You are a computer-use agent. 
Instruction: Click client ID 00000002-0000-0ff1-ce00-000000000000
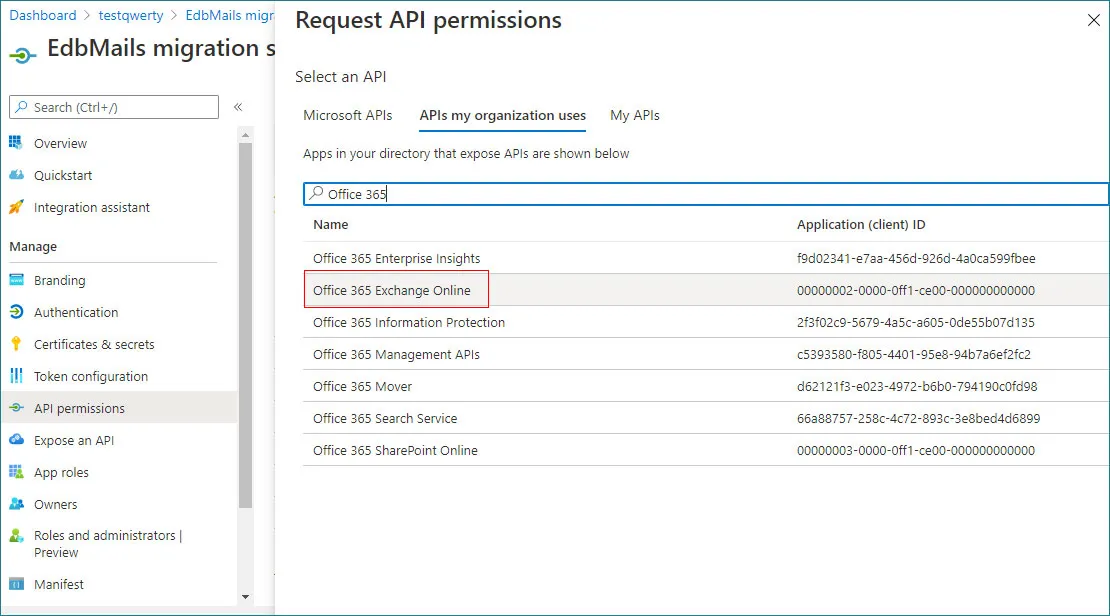(916, 290)
